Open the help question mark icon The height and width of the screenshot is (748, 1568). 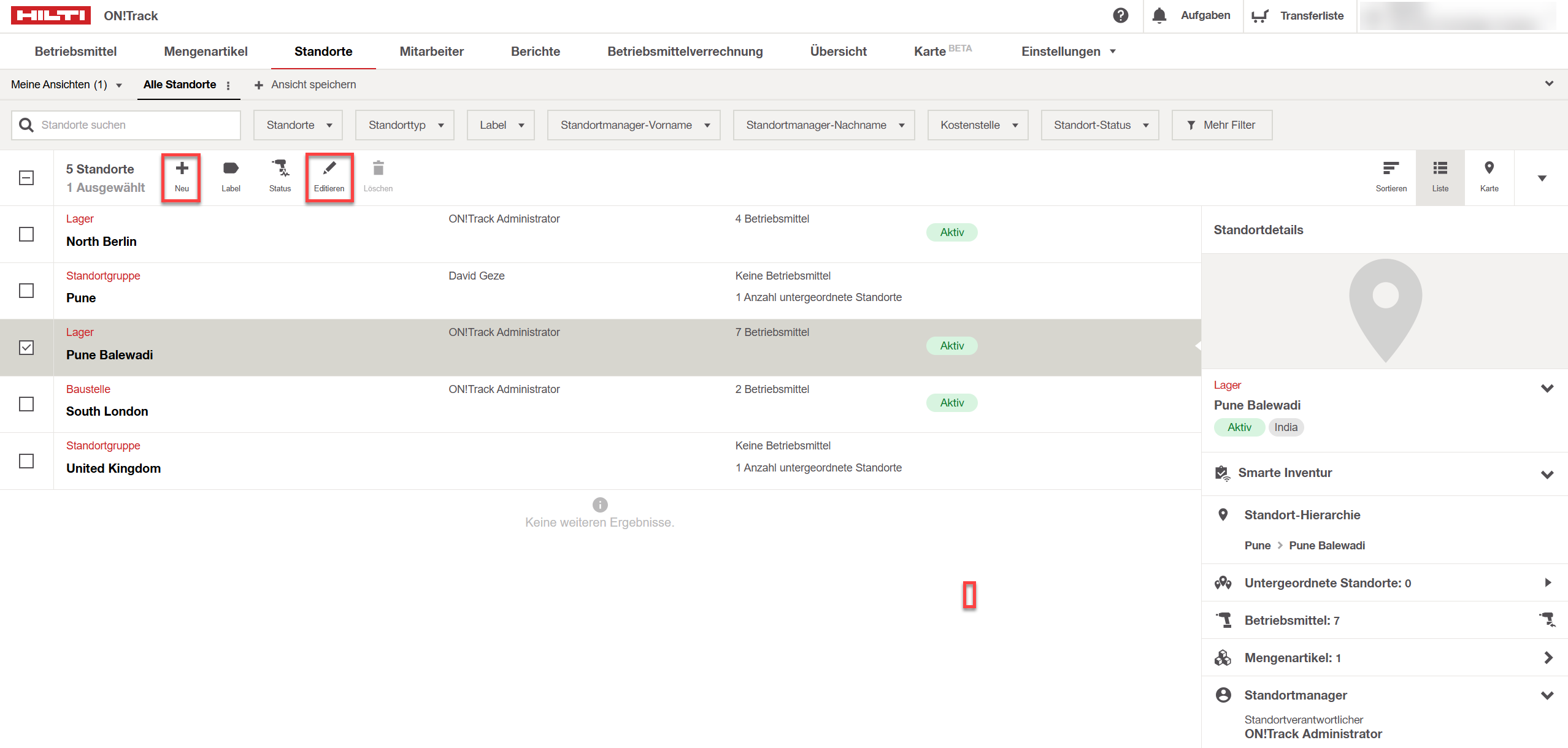pyautogui.click(x=1120, y=15)
